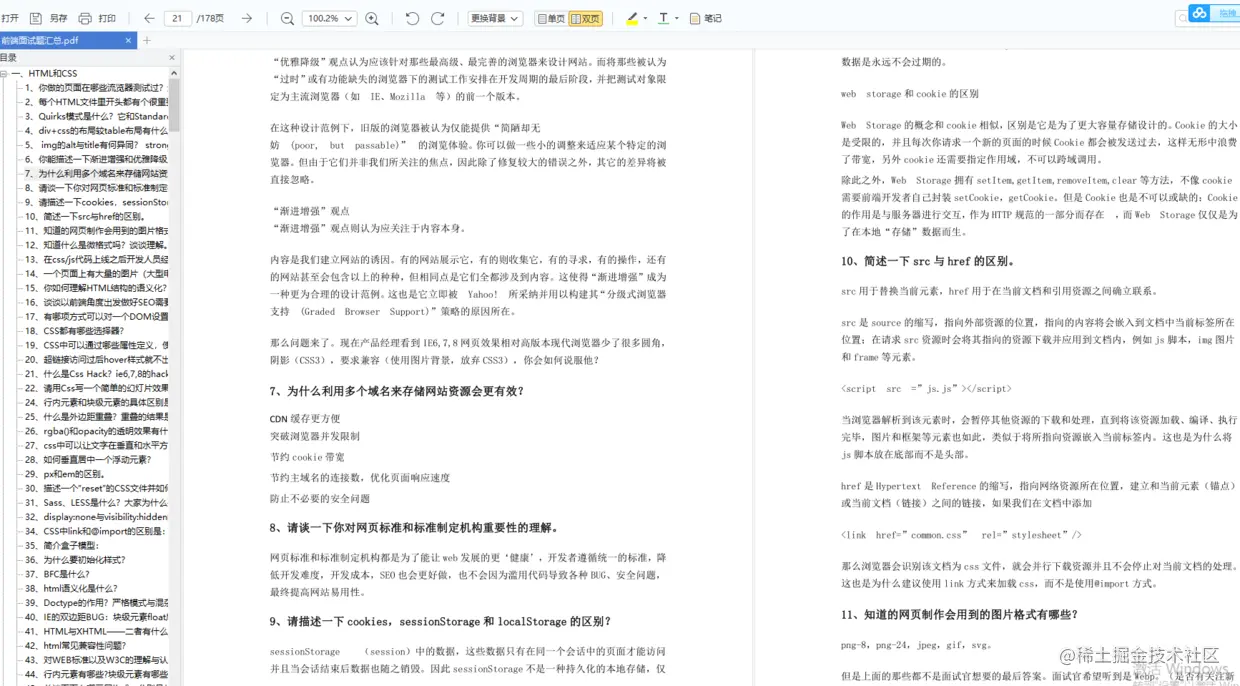Rotate page clockwise icon
Image resolution: width=1240 pixels, height=686 pixels.
pyautogui.click(x=437, y=18)
